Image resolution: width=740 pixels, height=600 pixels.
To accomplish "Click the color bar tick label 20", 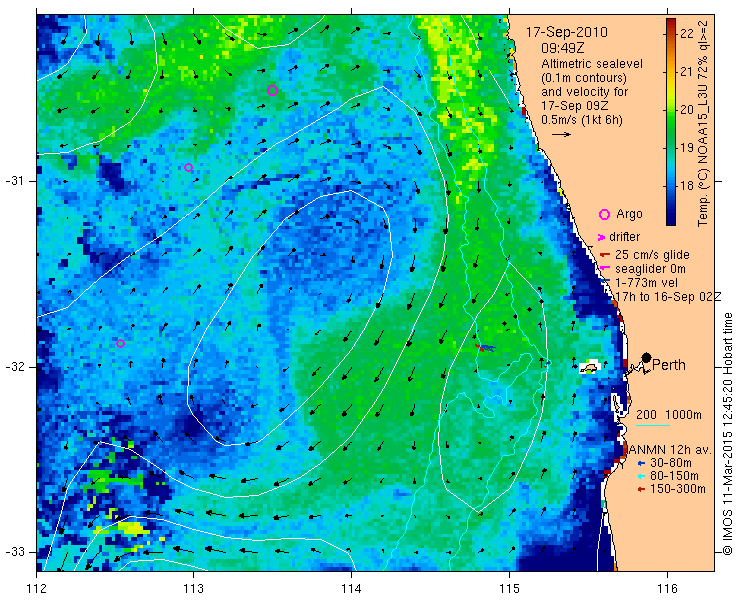I will click(687, 110).
